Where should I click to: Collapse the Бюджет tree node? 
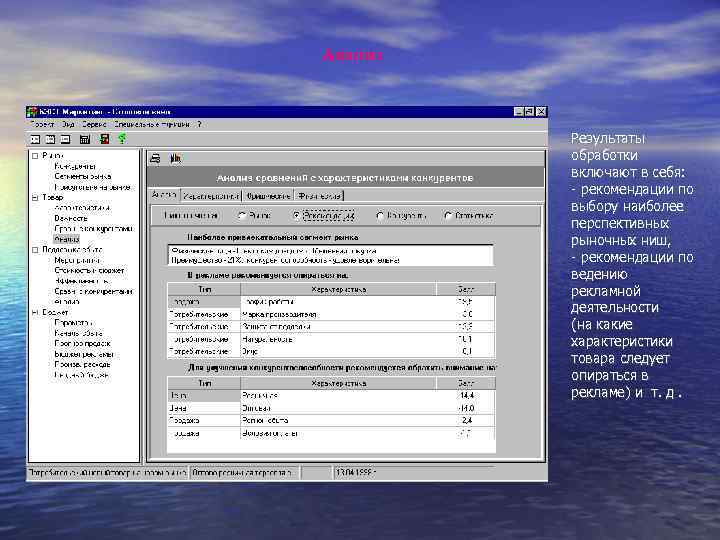[x=35, y=312]
